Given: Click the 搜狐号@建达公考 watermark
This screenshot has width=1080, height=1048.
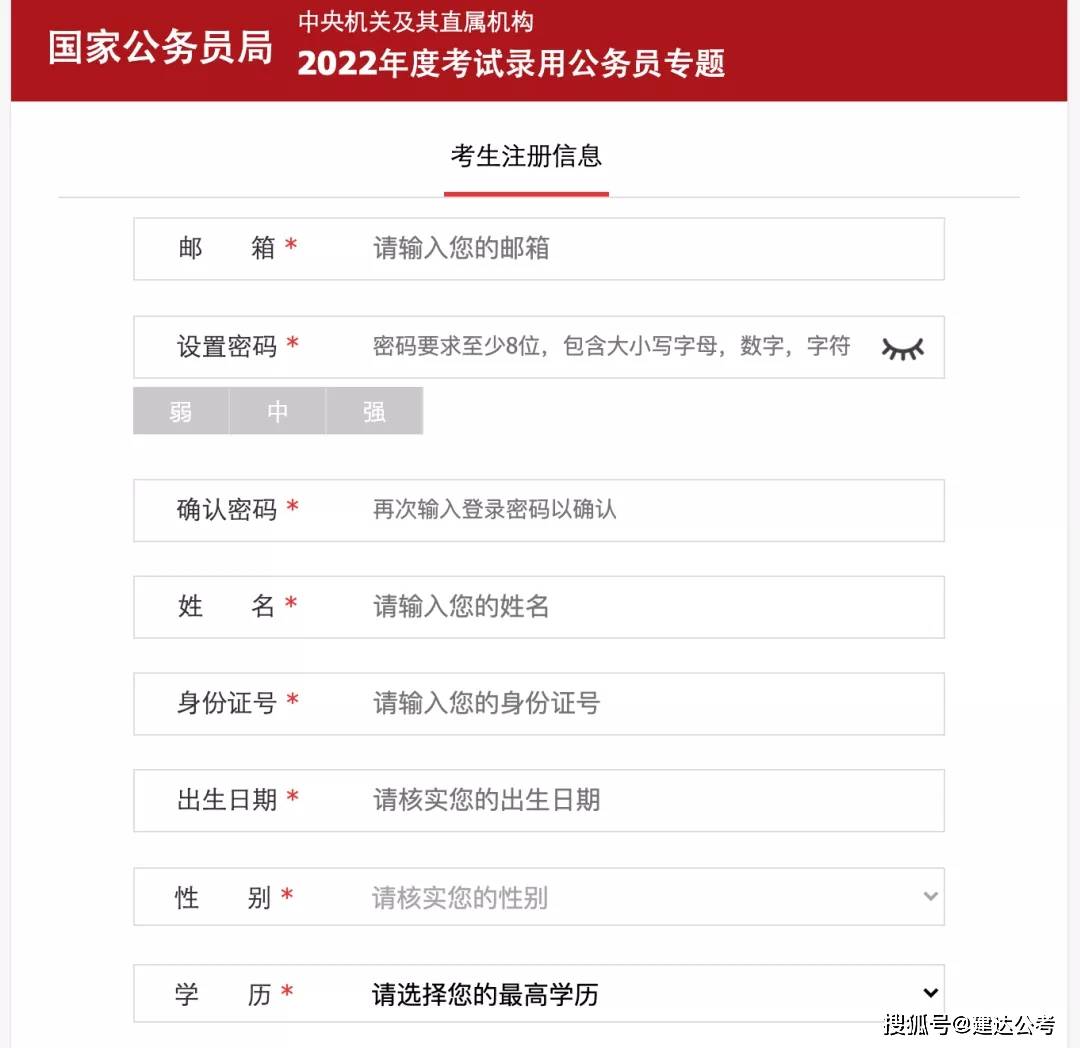Looking at the screenshot, I should coord(969,1024).
